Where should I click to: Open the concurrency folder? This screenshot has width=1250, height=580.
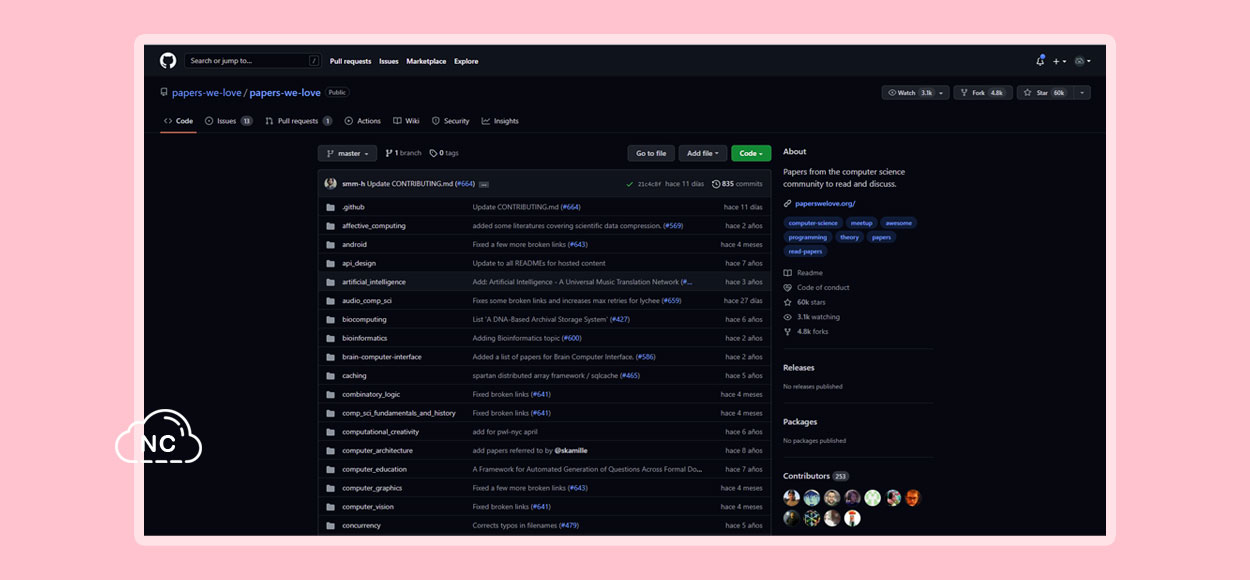(361, 525)
